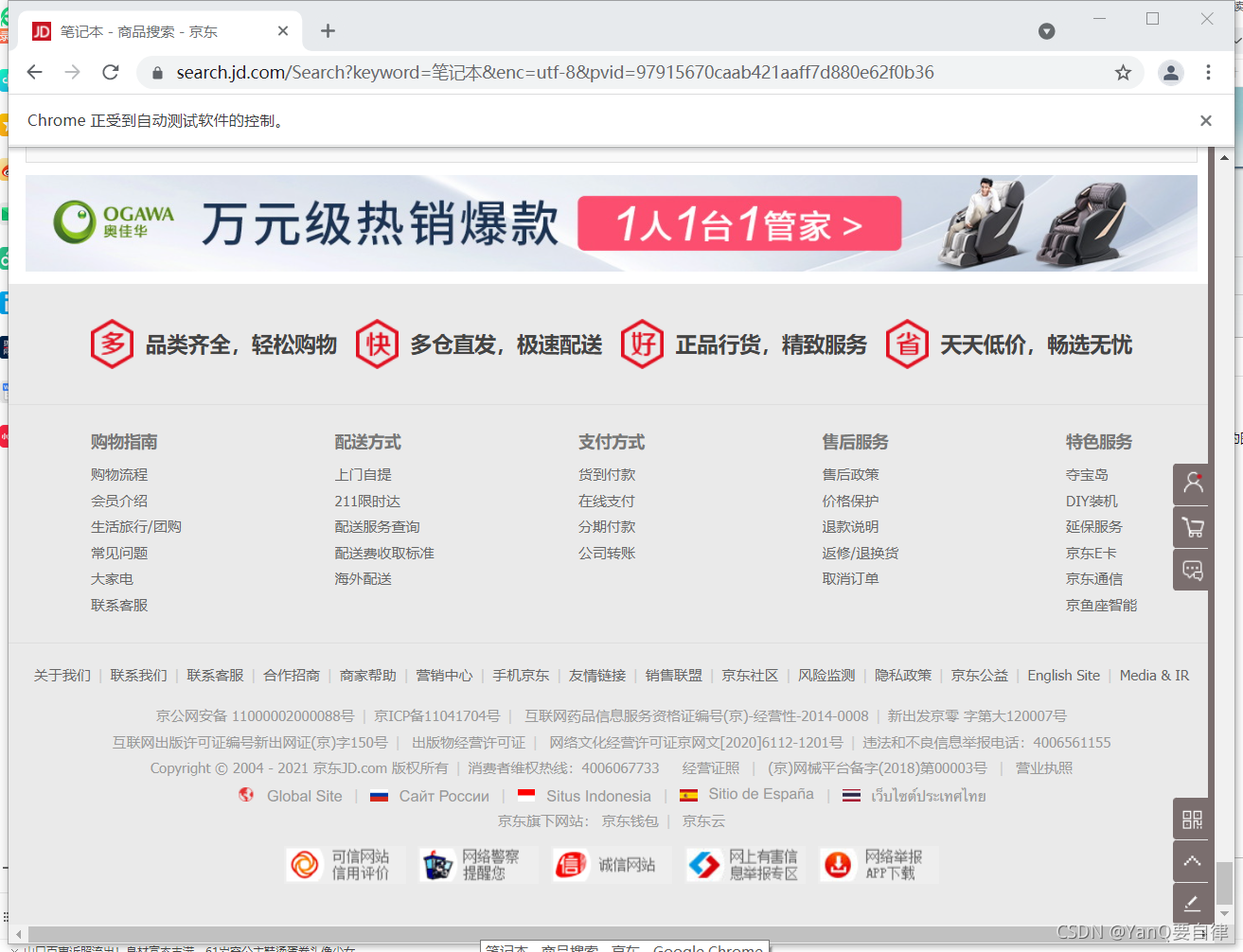The width and height of the screenshot is (1243, 952).
Task: Open the 公司转账 link
Action: 607,554
